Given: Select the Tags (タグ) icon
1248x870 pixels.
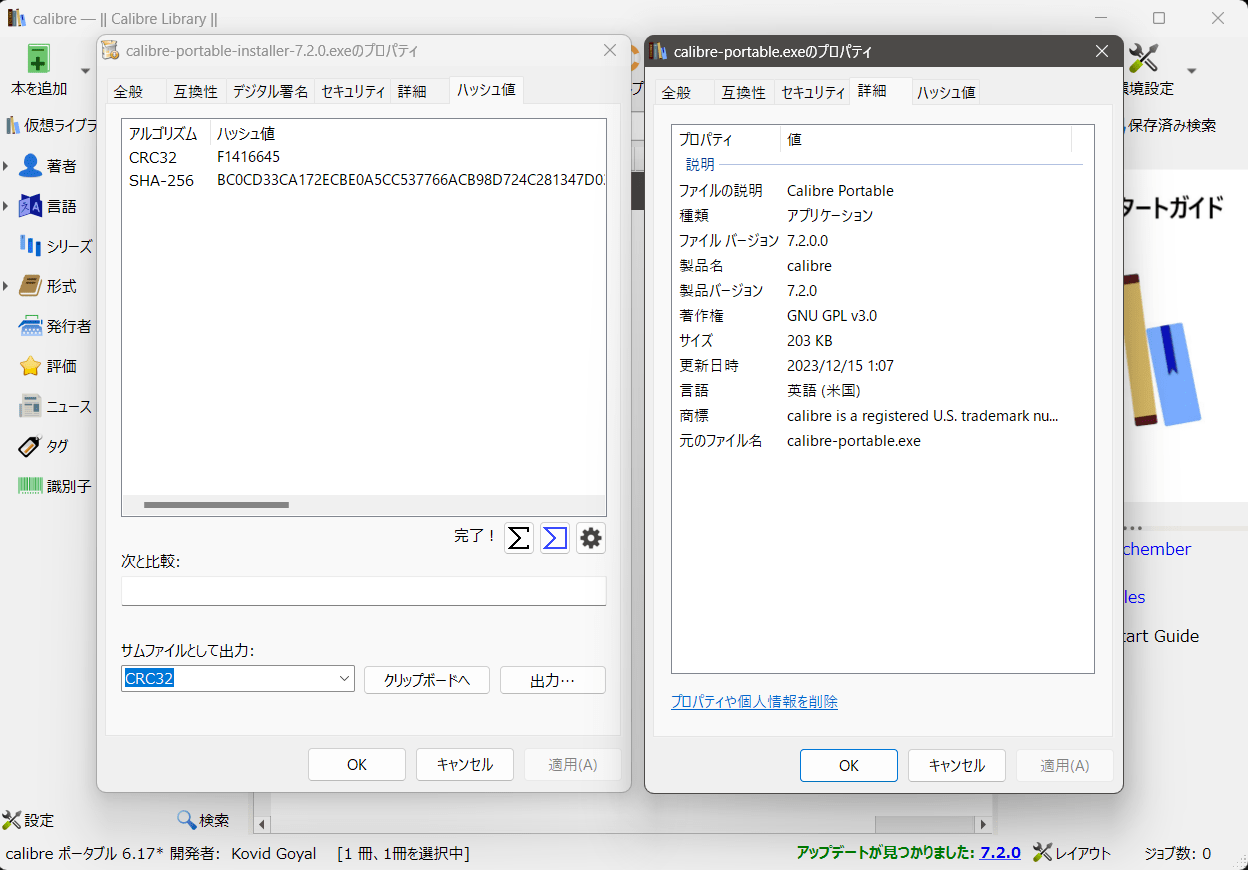Looking at the screenshot, I should pos(31,446).
